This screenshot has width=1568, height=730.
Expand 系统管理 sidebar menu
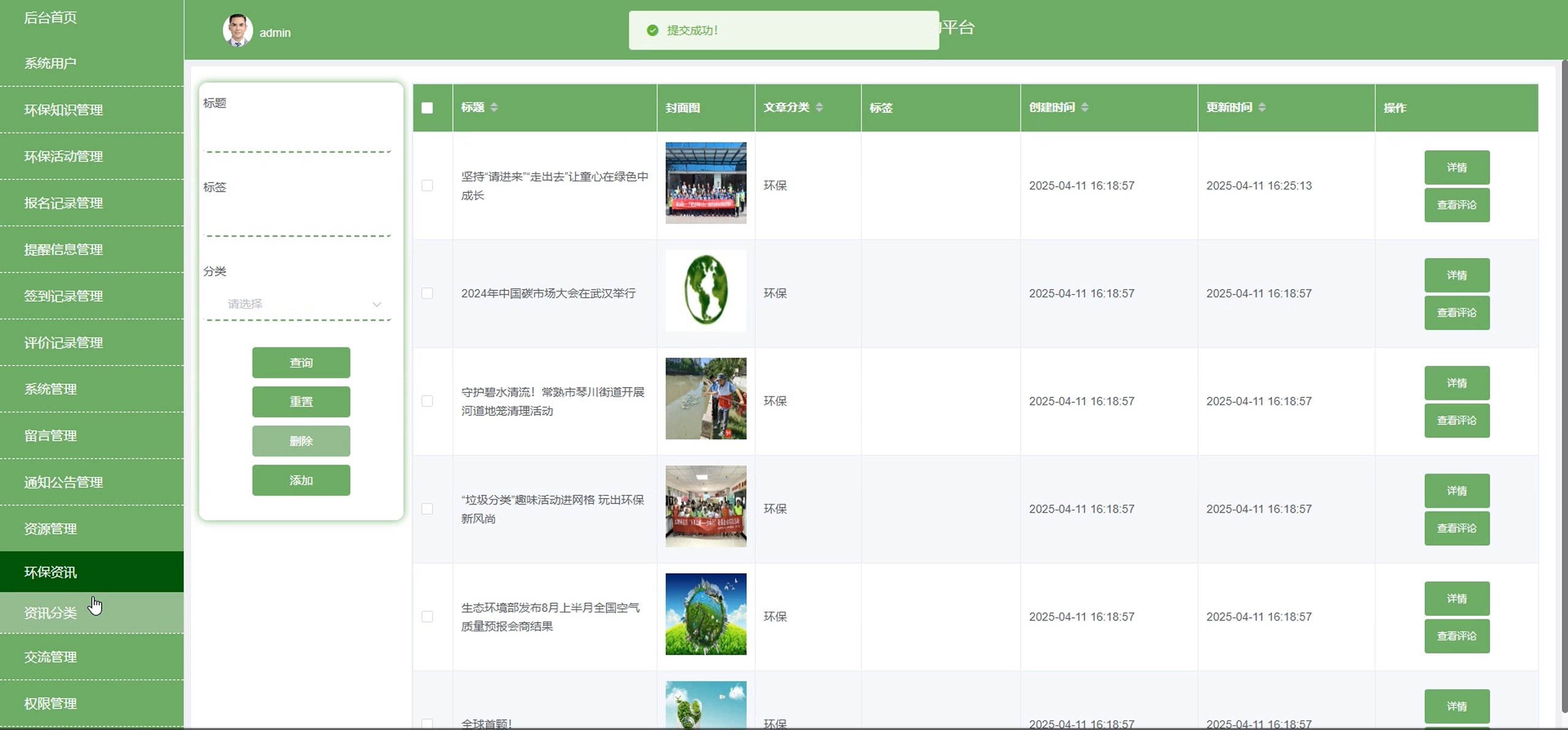50,389
